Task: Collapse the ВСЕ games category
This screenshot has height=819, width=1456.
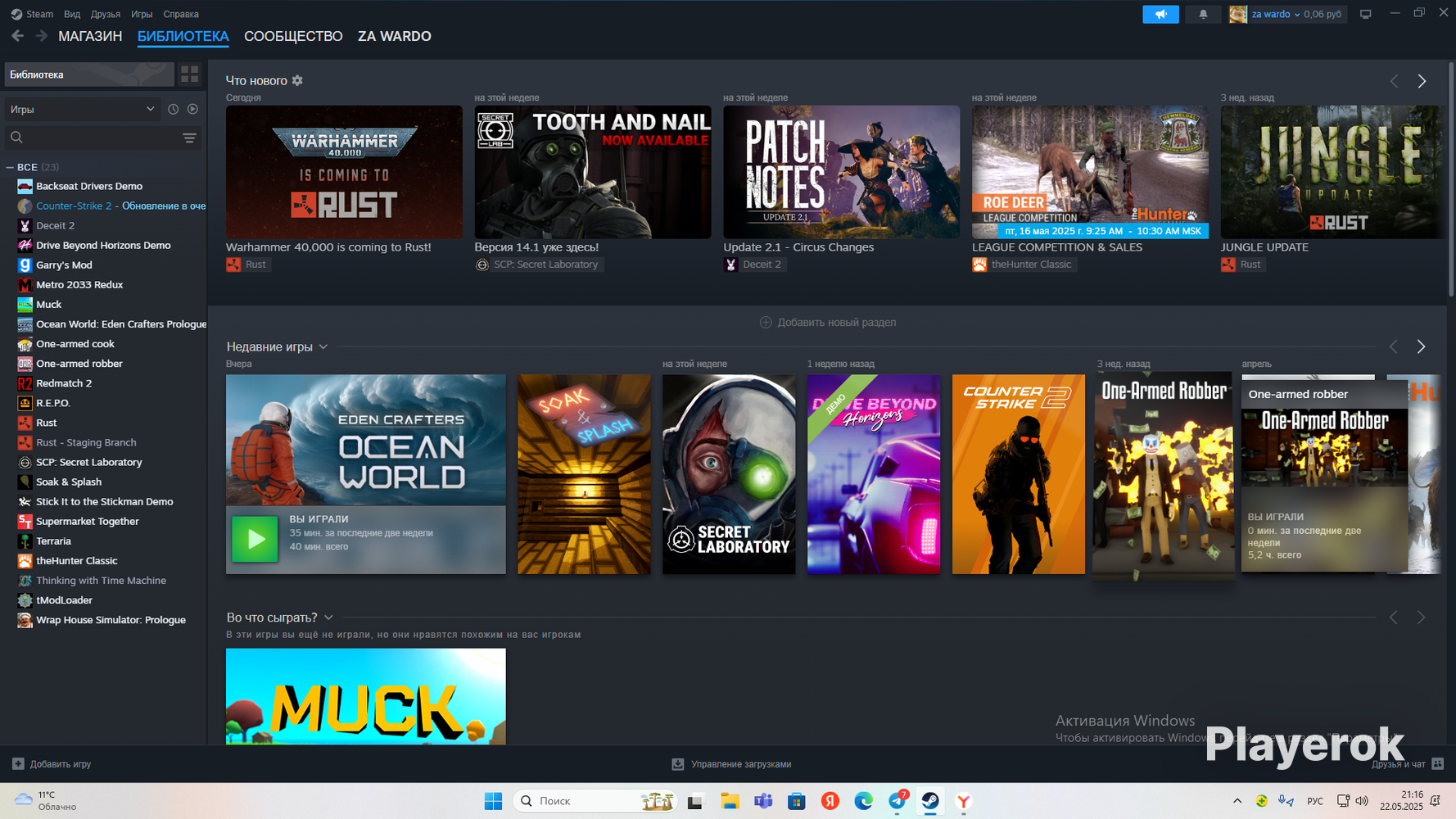Action: coord(10,167)
